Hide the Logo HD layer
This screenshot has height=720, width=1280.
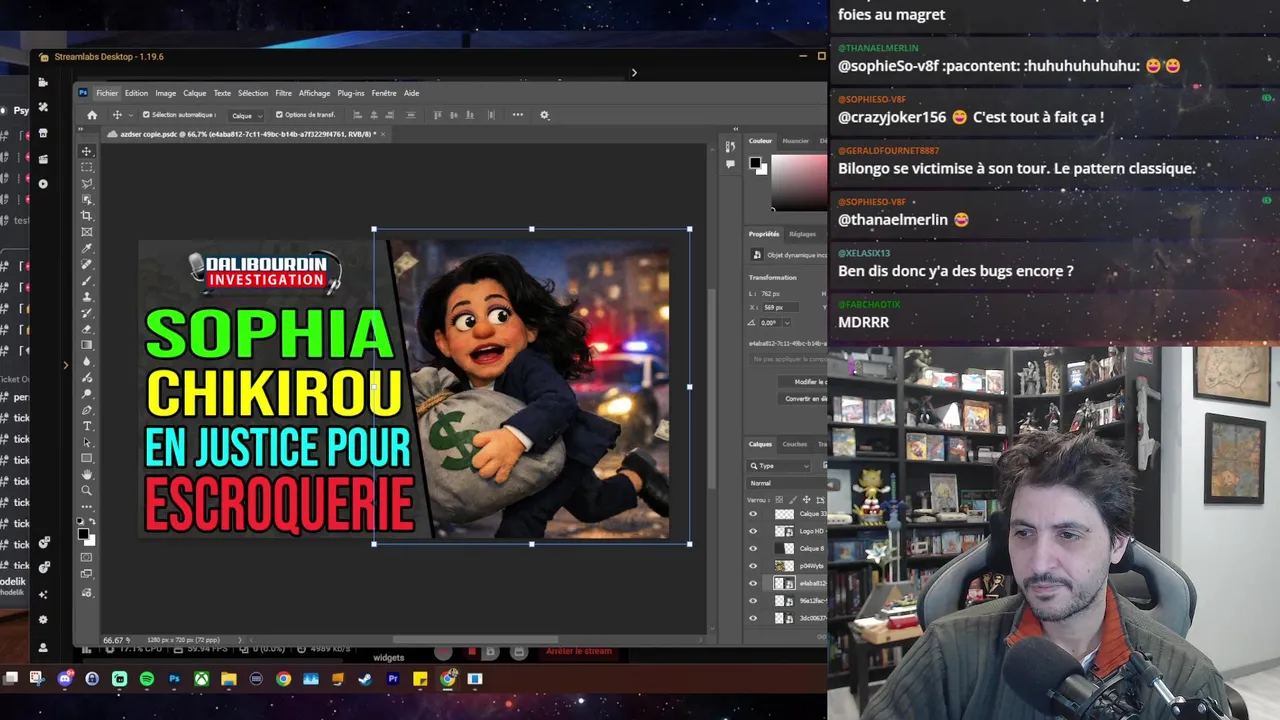pos(753,531)
